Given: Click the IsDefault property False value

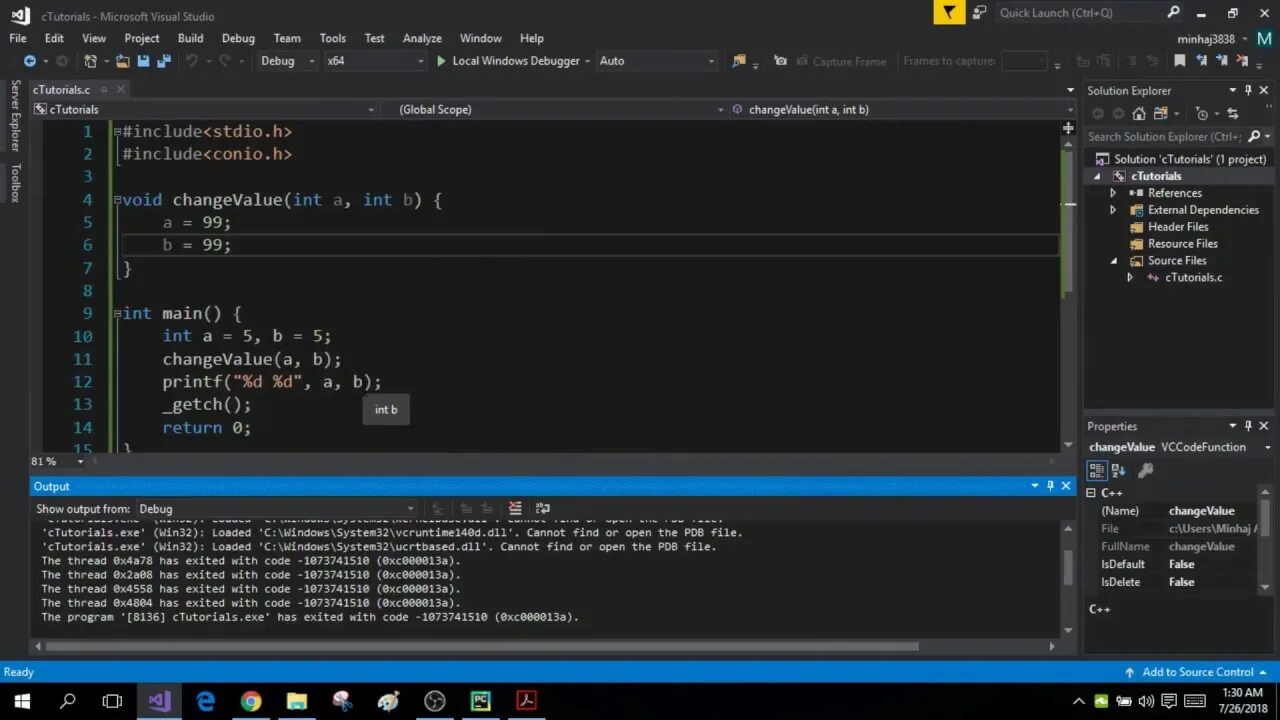Looking at the screenshot, I should point(1182,564).
